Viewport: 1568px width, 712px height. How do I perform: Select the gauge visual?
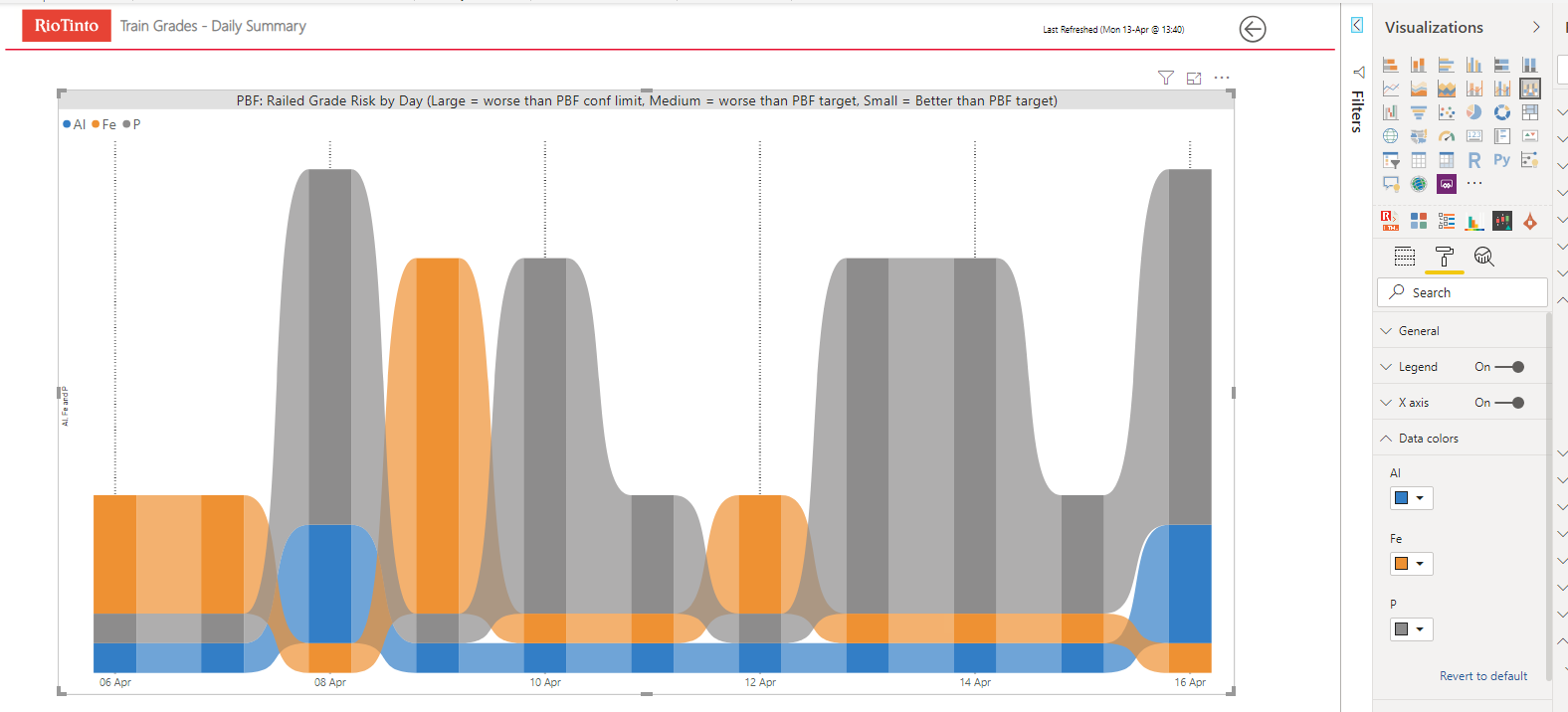1447,136
